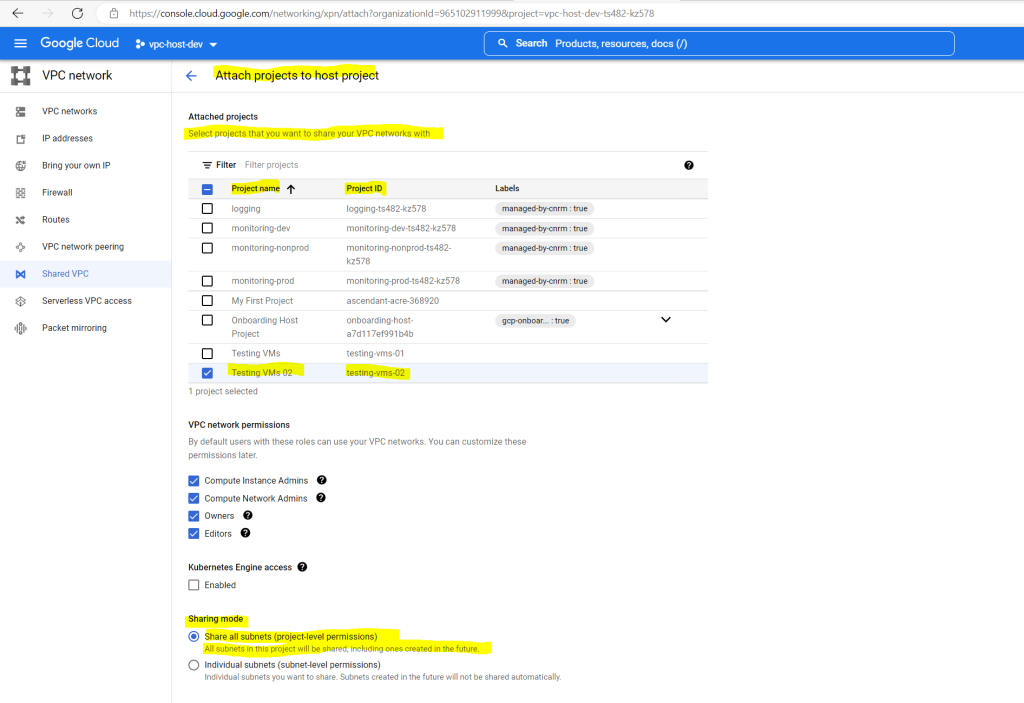Viewport: 1024px width, 703px height.
Task: Check the Onboarding Host Project checkbox
Action: point(207,320)
